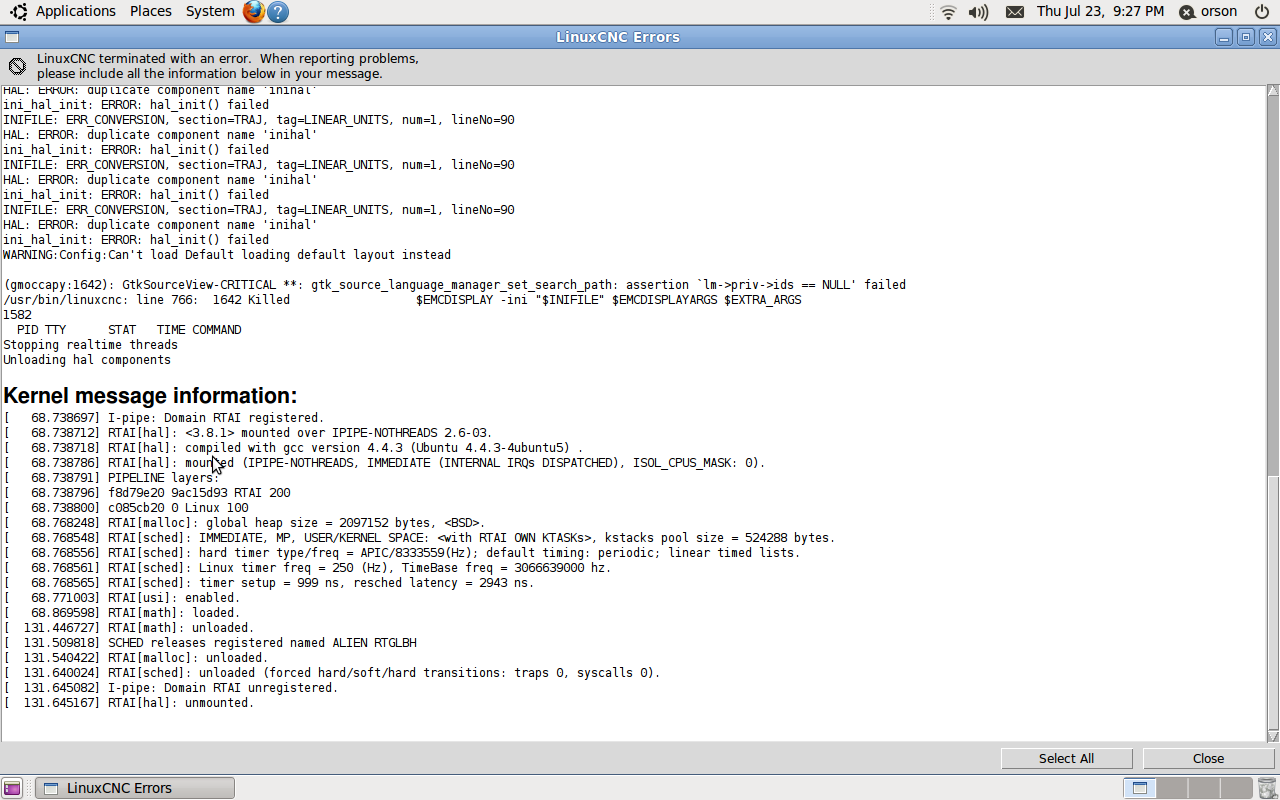Click the 'hard timer type/freq = APIC' line

402,553
